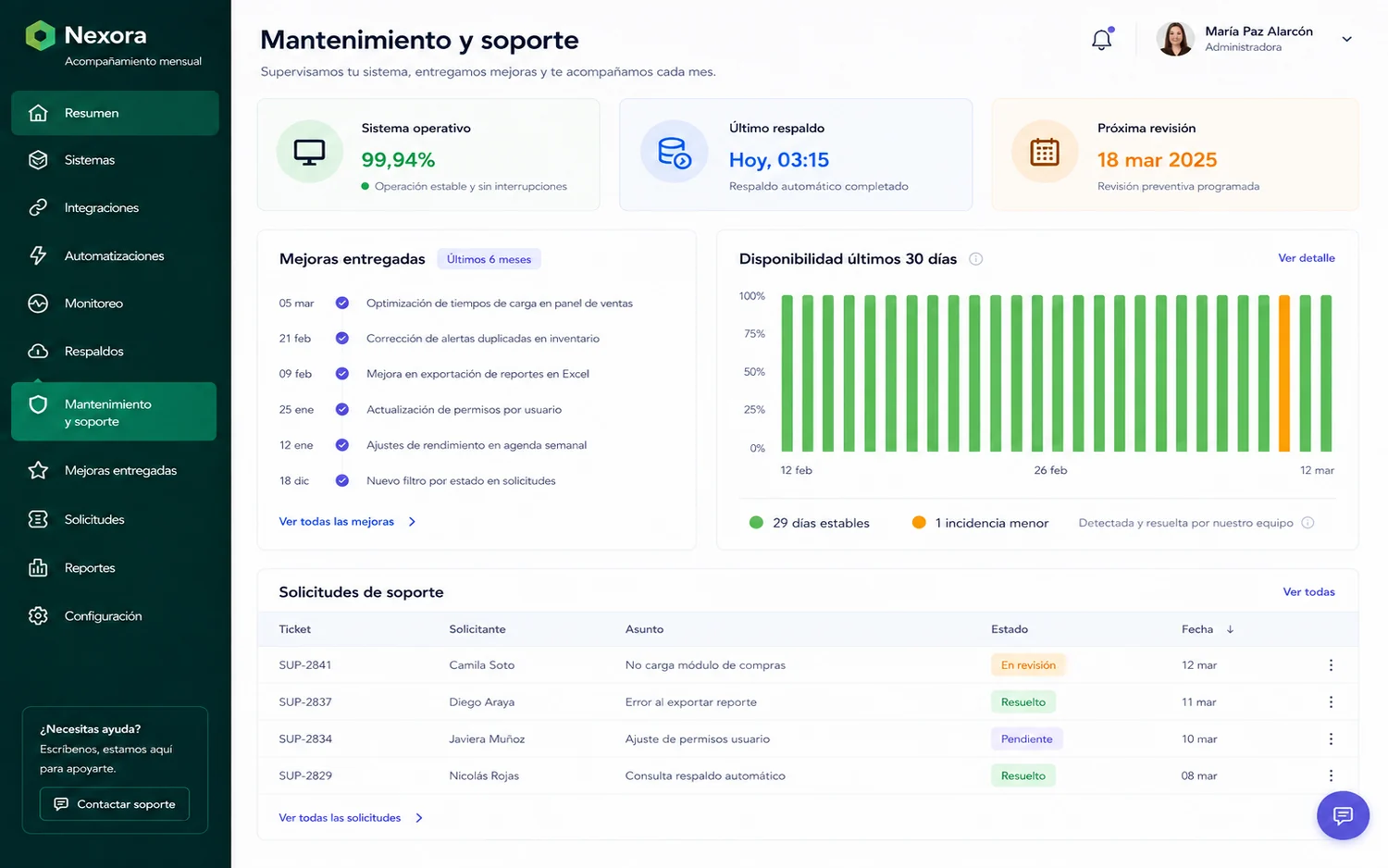Image resolution: width=1388 pixels, height=868 pixels.
Task: Go to Resumen in the sidebar
Action: coord(115,113)
